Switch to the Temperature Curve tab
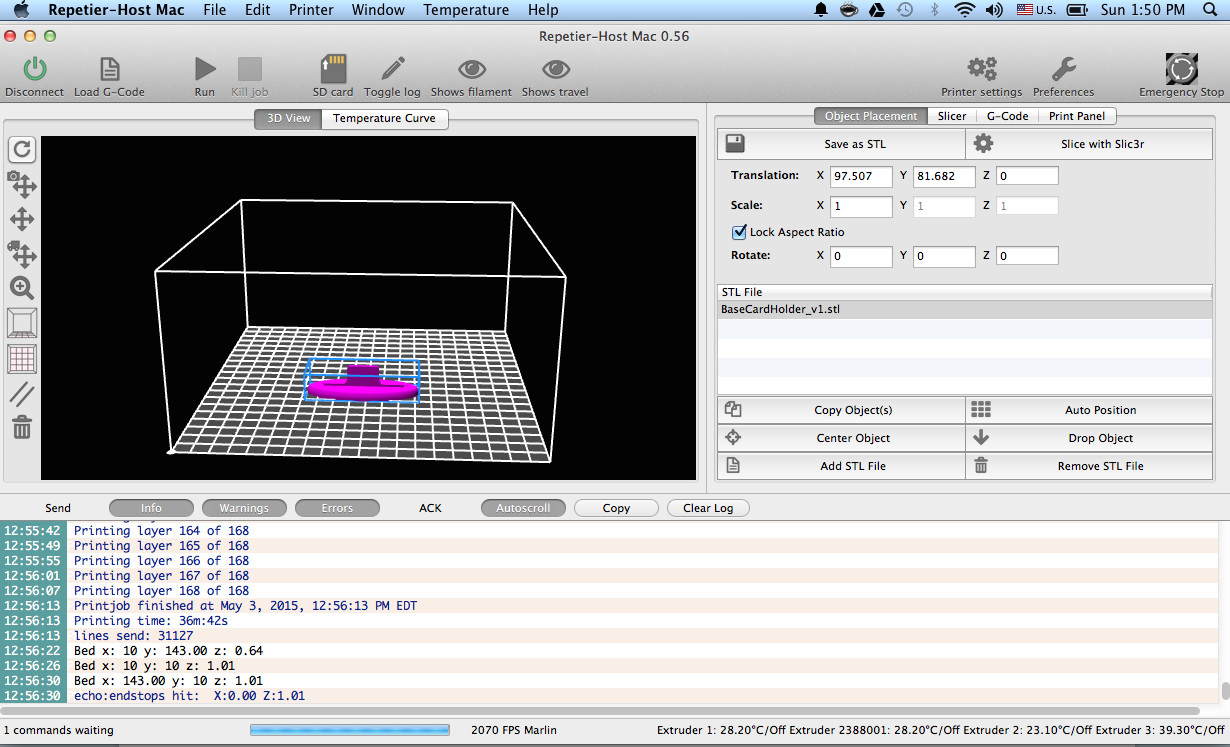Screen dimensions: 1230x747 (x=385, y=119)
